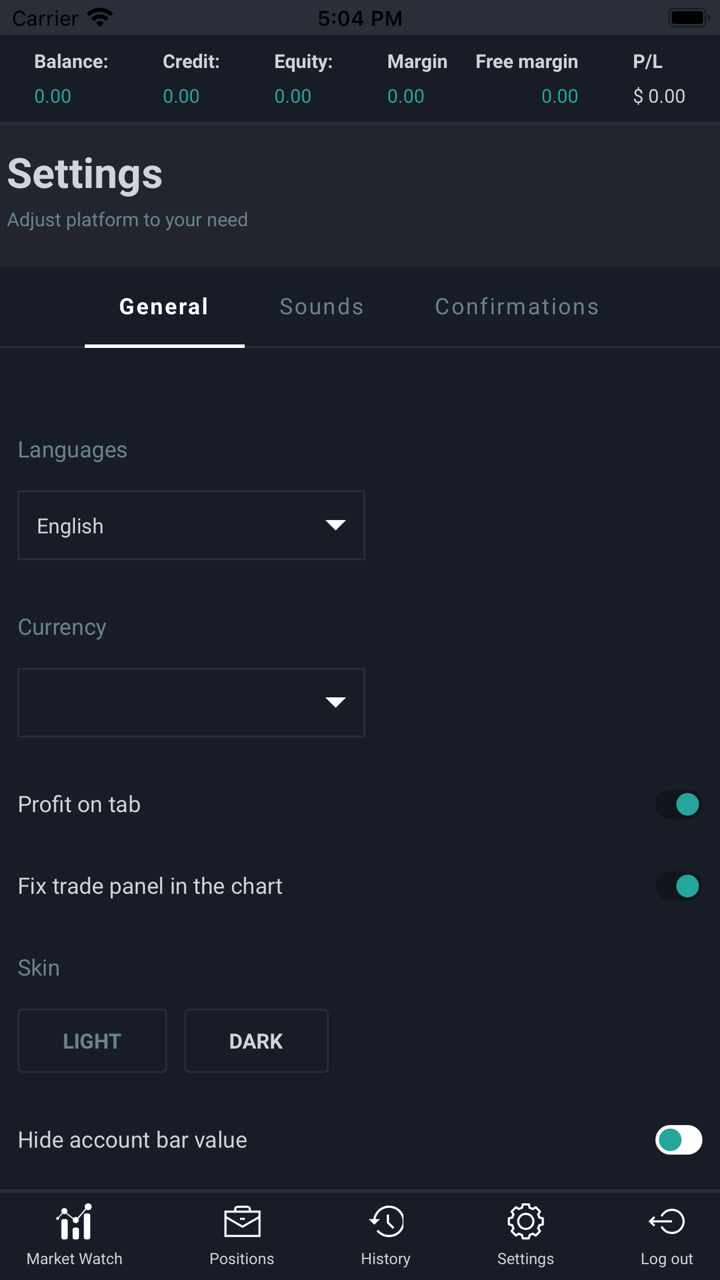The image size is (720, 1280).
Task: Open the Languages dropdown showing English
Action: (191, 526)
